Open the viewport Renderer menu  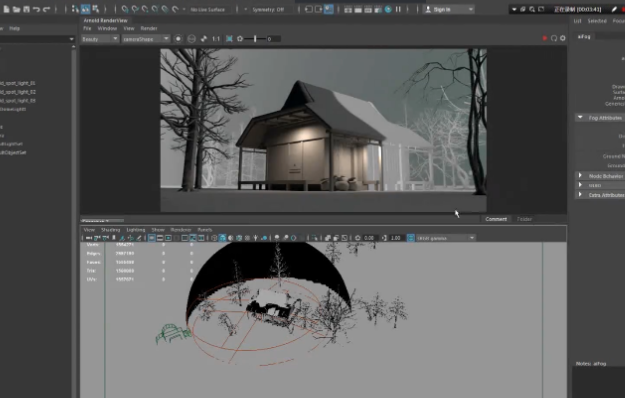[x=181, y=230]
